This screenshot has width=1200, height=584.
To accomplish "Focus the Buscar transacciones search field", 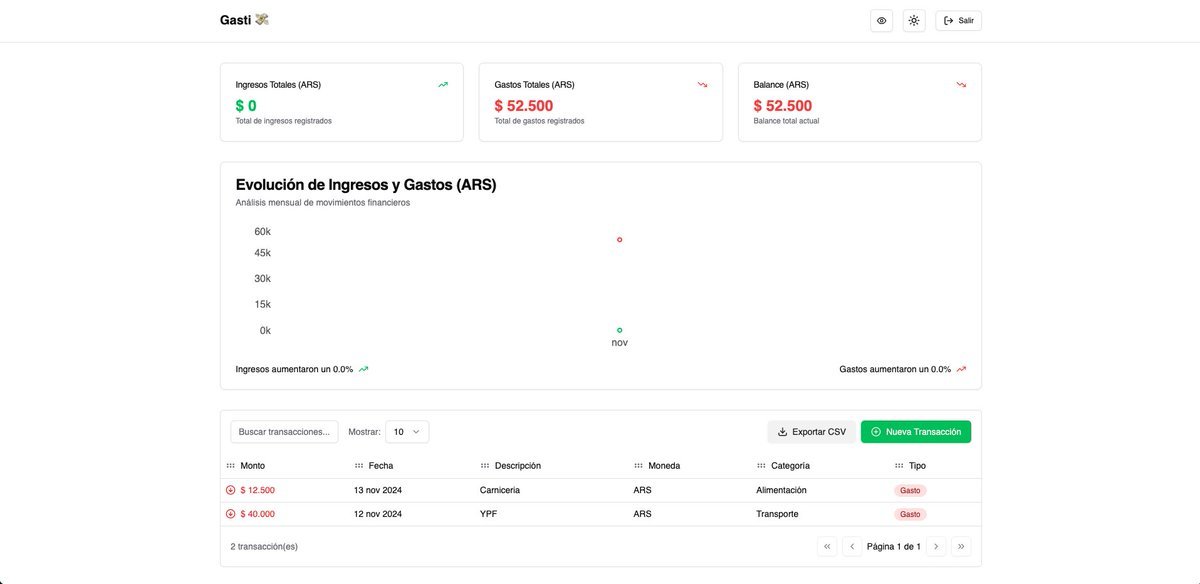I will 284,432.
